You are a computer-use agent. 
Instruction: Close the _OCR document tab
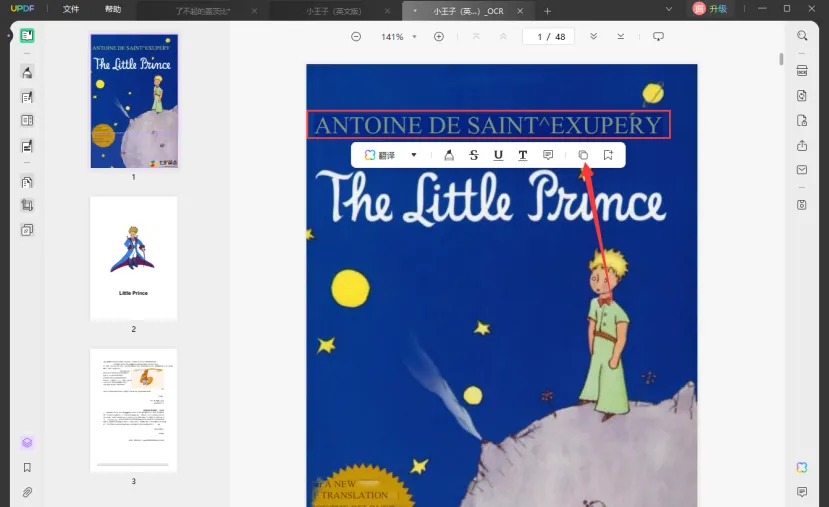(x=520, y=11)
